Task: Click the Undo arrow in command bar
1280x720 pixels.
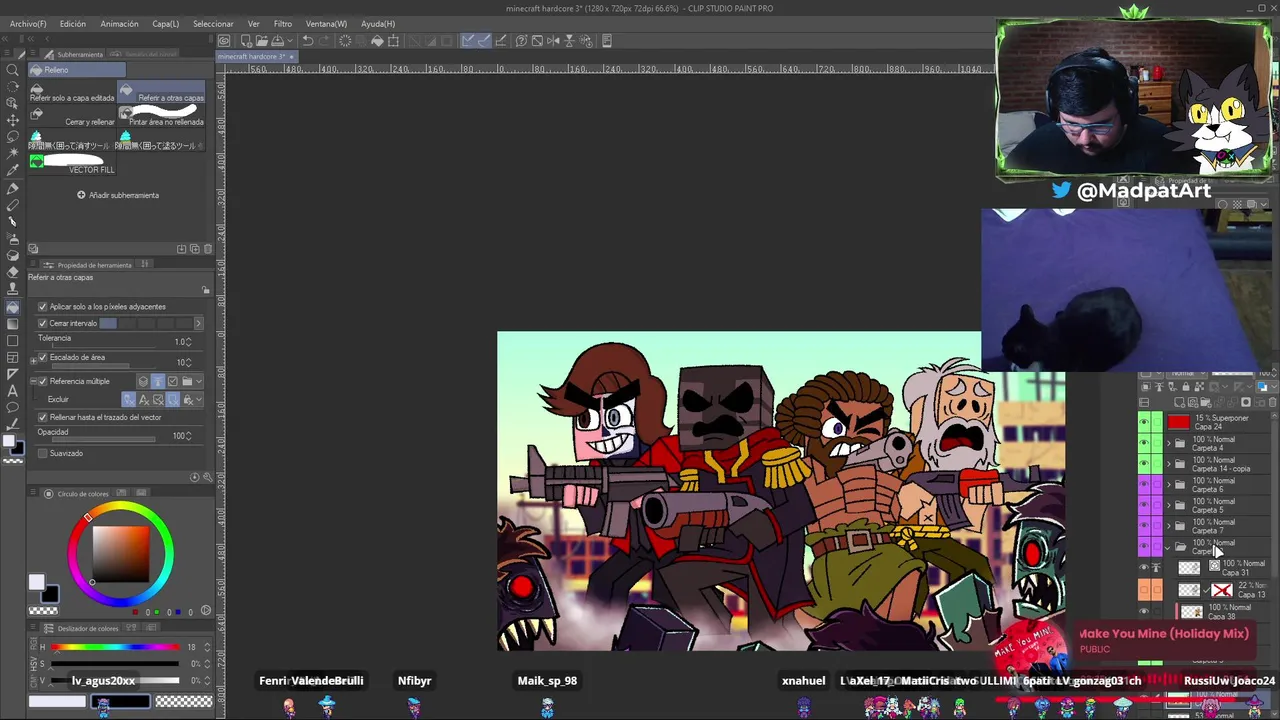Action: coord(308,41)
